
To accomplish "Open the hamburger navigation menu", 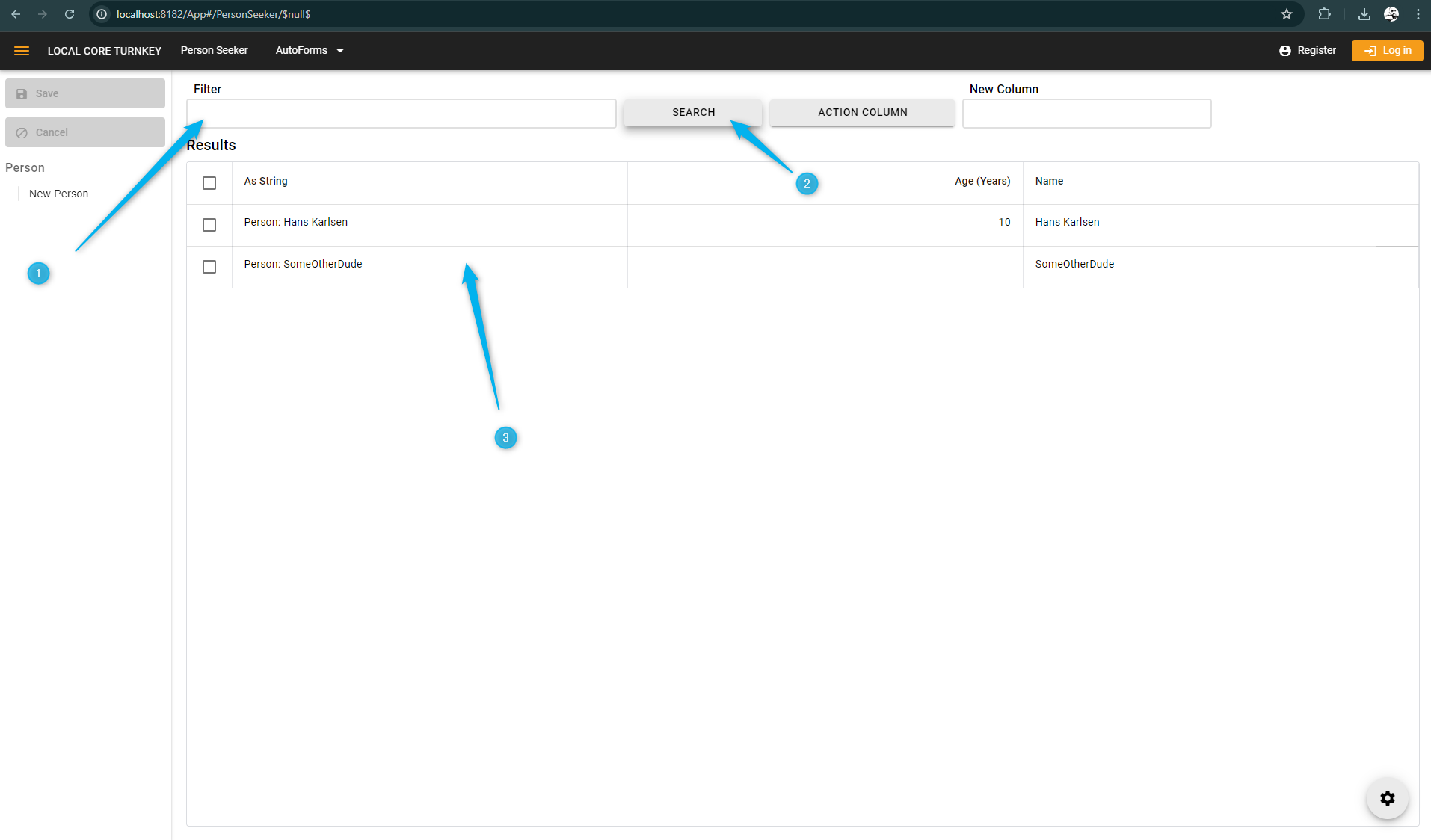I will (x=22, y=51).
